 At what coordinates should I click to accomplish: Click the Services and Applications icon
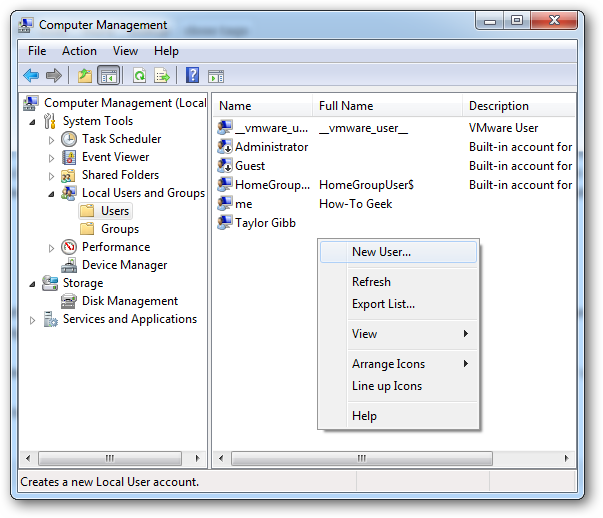(50, 319)
